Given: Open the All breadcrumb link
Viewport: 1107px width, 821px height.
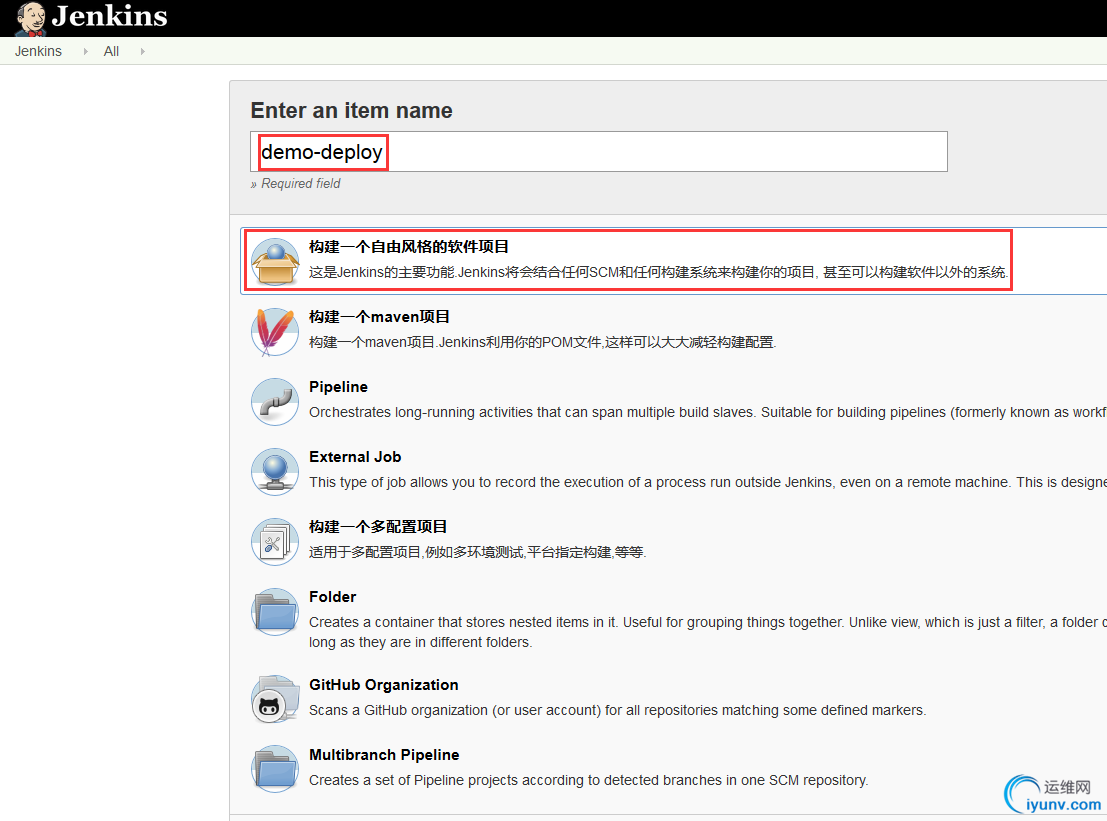Looking at the screenshot, I should pyautogui.click(x=111, y=52).
